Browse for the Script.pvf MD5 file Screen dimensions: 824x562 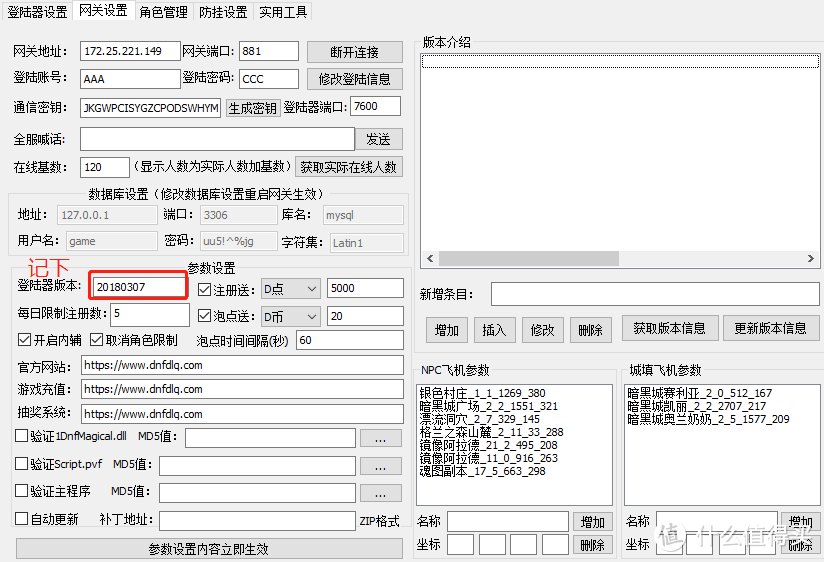pyautogui.click(x=380, y=466)
